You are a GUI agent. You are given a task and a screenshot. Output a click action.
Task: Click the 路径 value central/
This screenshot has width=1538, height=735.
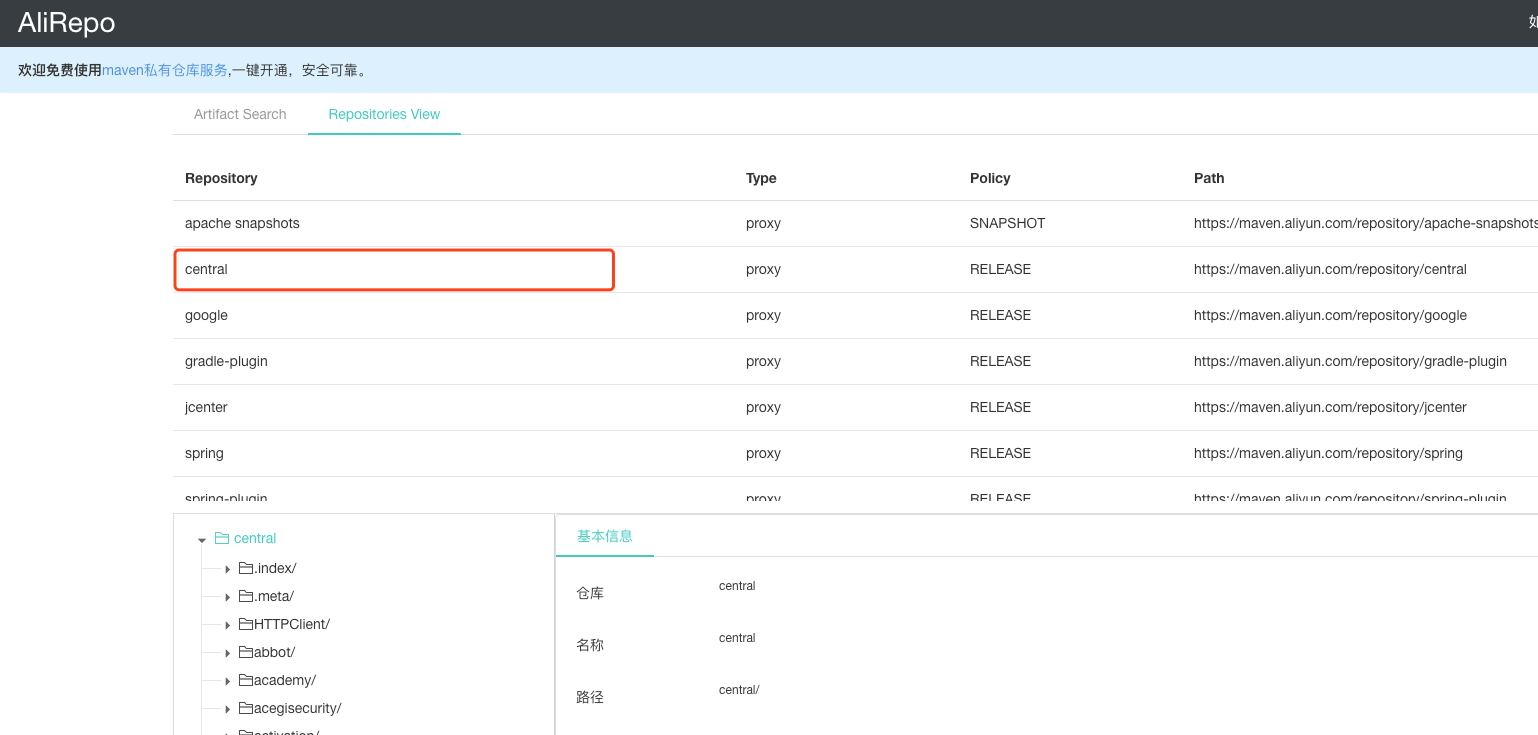tap(739, 690)
